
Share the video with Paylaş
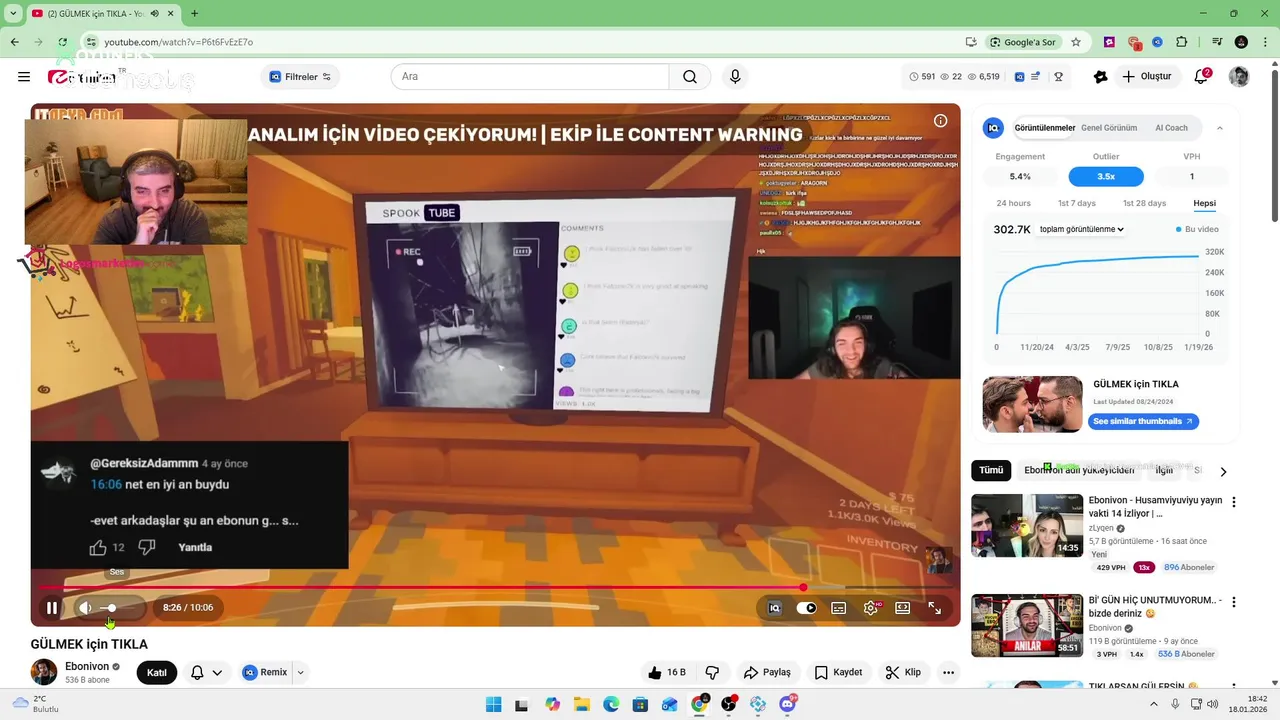[767, 673]
